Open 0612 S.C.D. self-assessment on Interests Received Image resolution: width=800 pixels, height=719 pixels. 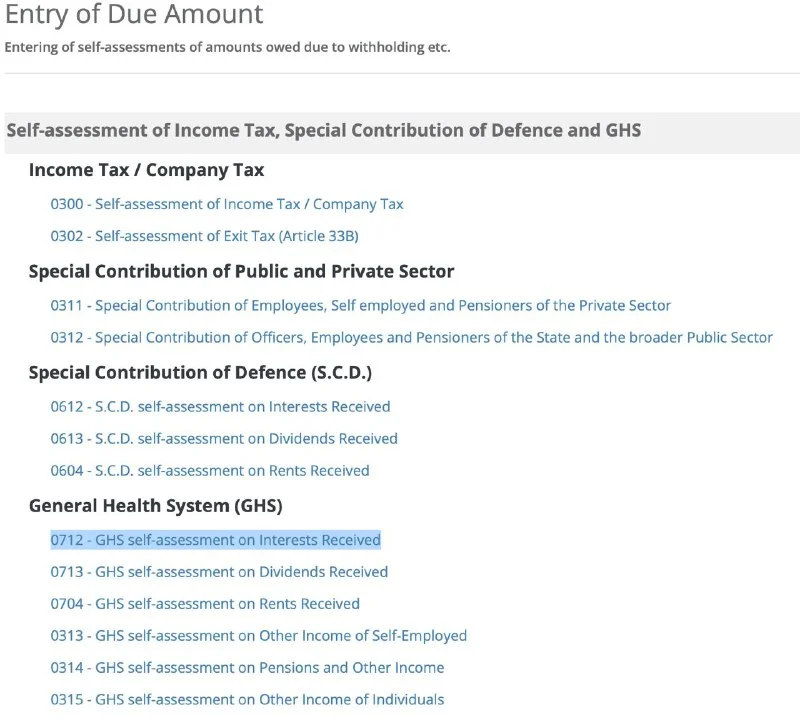click(220, 407)
